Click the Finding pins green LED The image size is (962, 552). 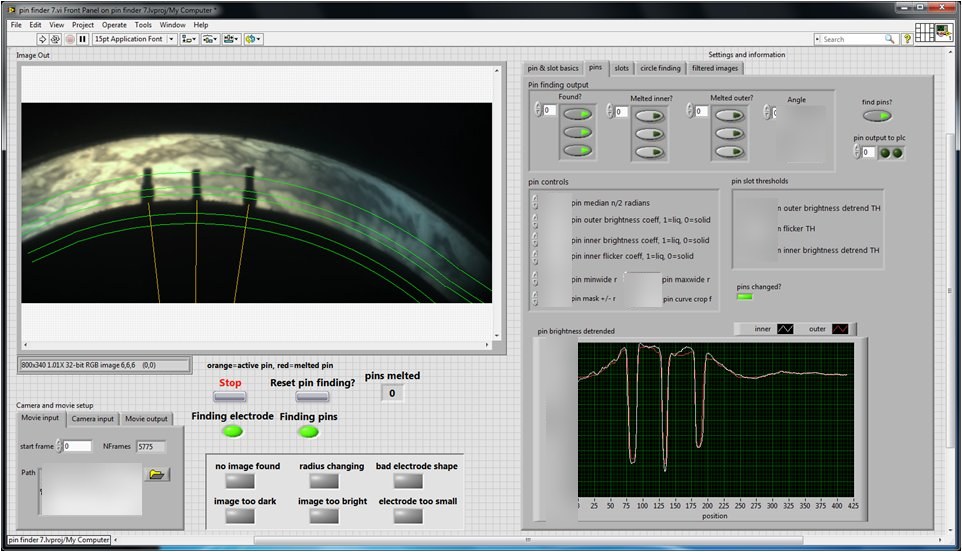click(x=308, y=432)
